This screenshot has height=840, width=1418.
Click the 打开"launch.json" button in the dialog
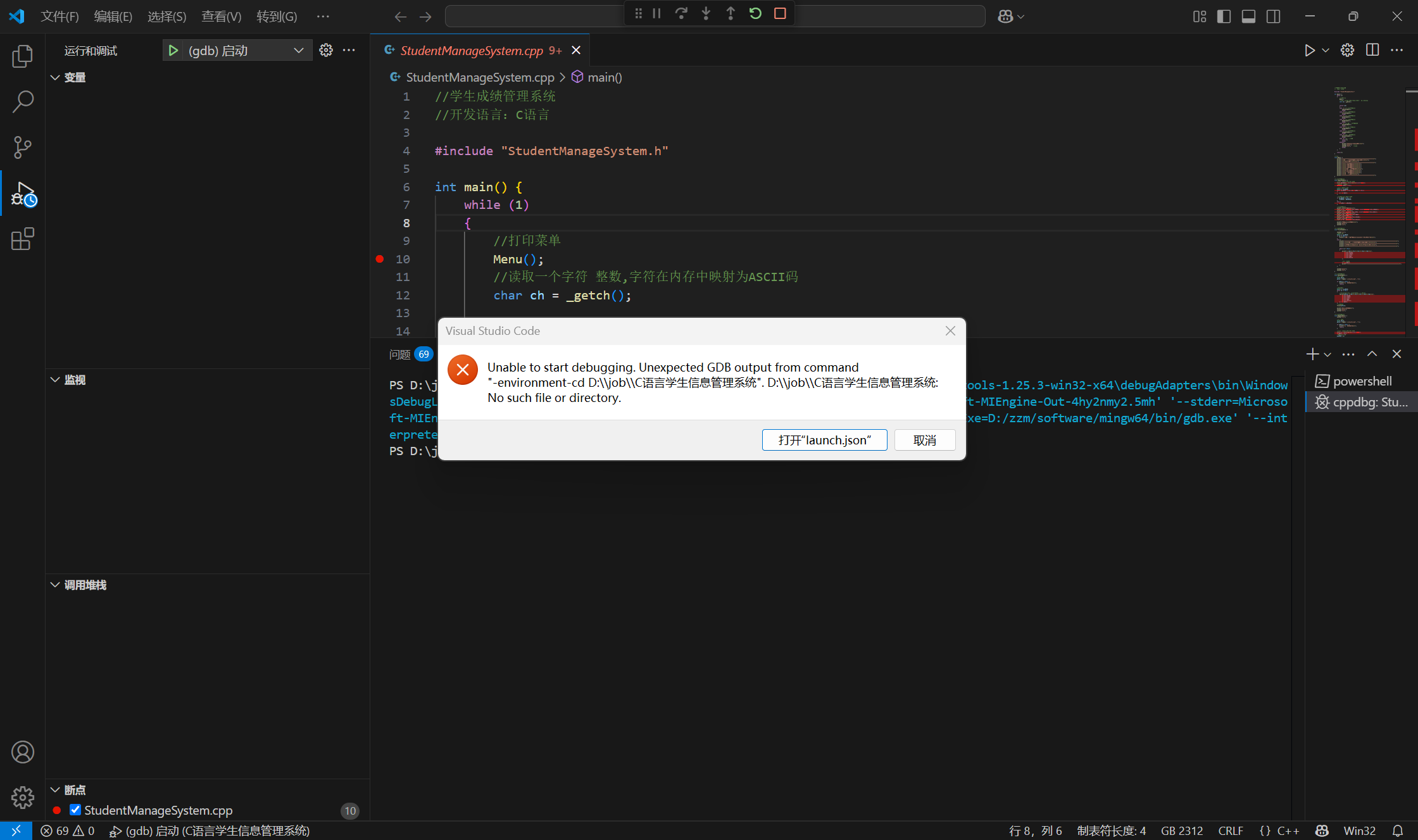(x=824, y=439)
